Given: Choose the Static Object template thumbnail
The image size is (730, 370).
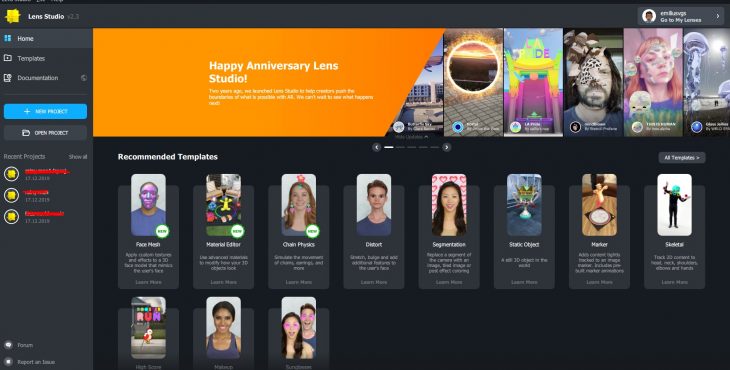Looking at the screenshot, I should [524, 205].
